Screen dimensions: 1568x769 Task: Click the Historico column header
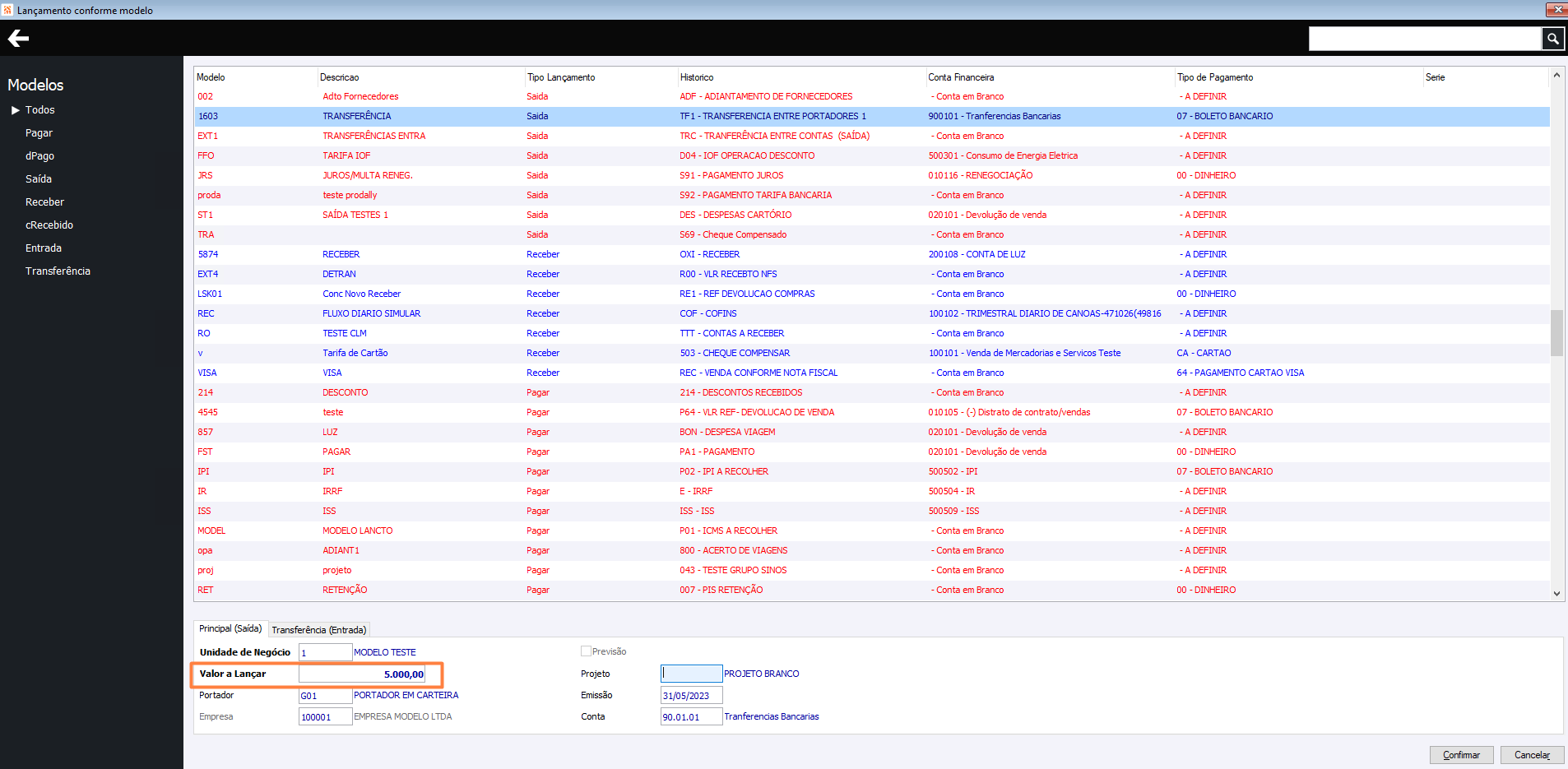tap(802, 77)
